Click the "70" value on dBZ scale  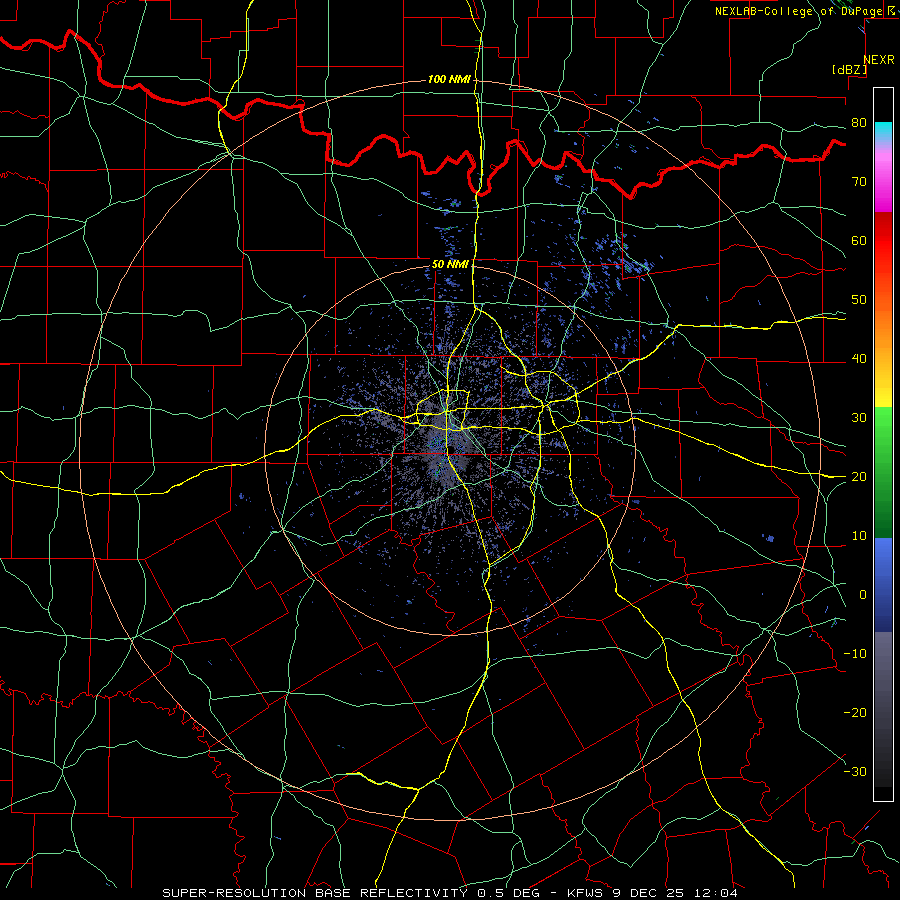[x=859, y=182]
